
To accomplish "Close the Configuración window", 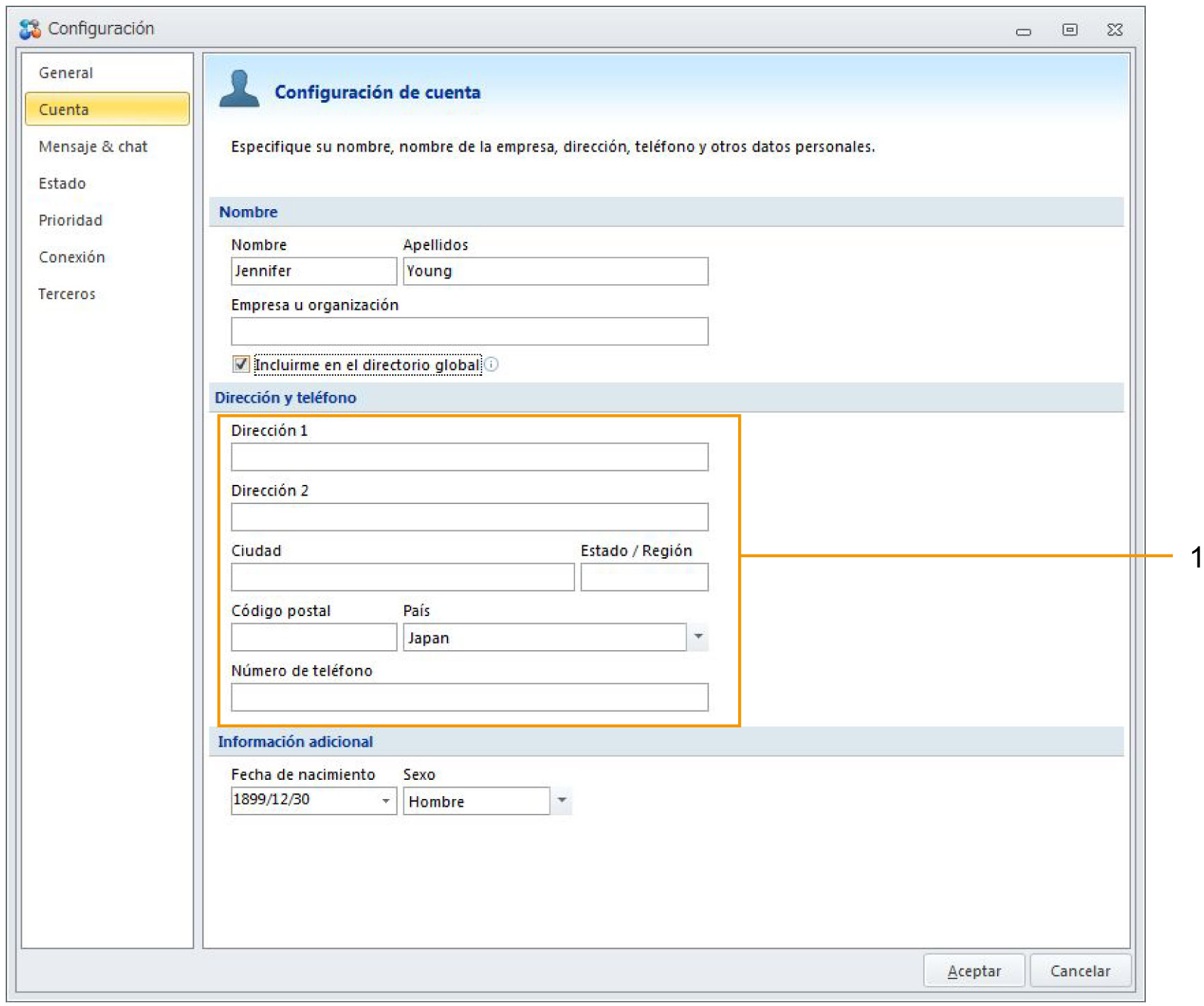I will (1115, 30).
